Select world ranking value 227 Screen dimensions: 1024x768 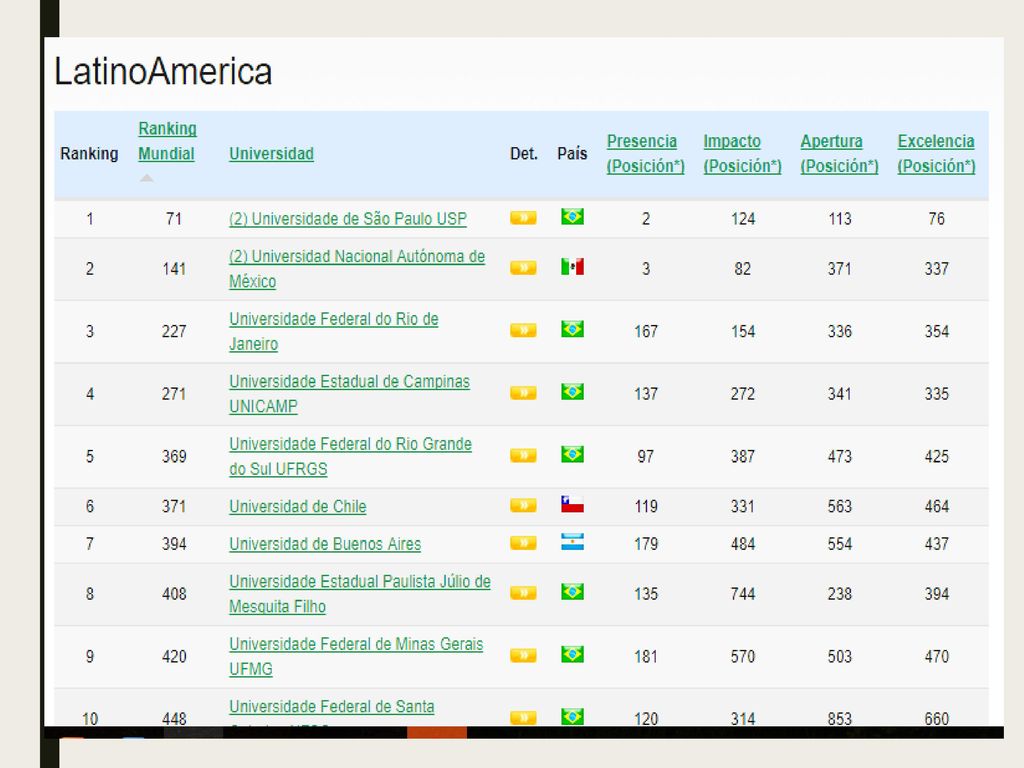pyautogui.click(x=174, y=332)
